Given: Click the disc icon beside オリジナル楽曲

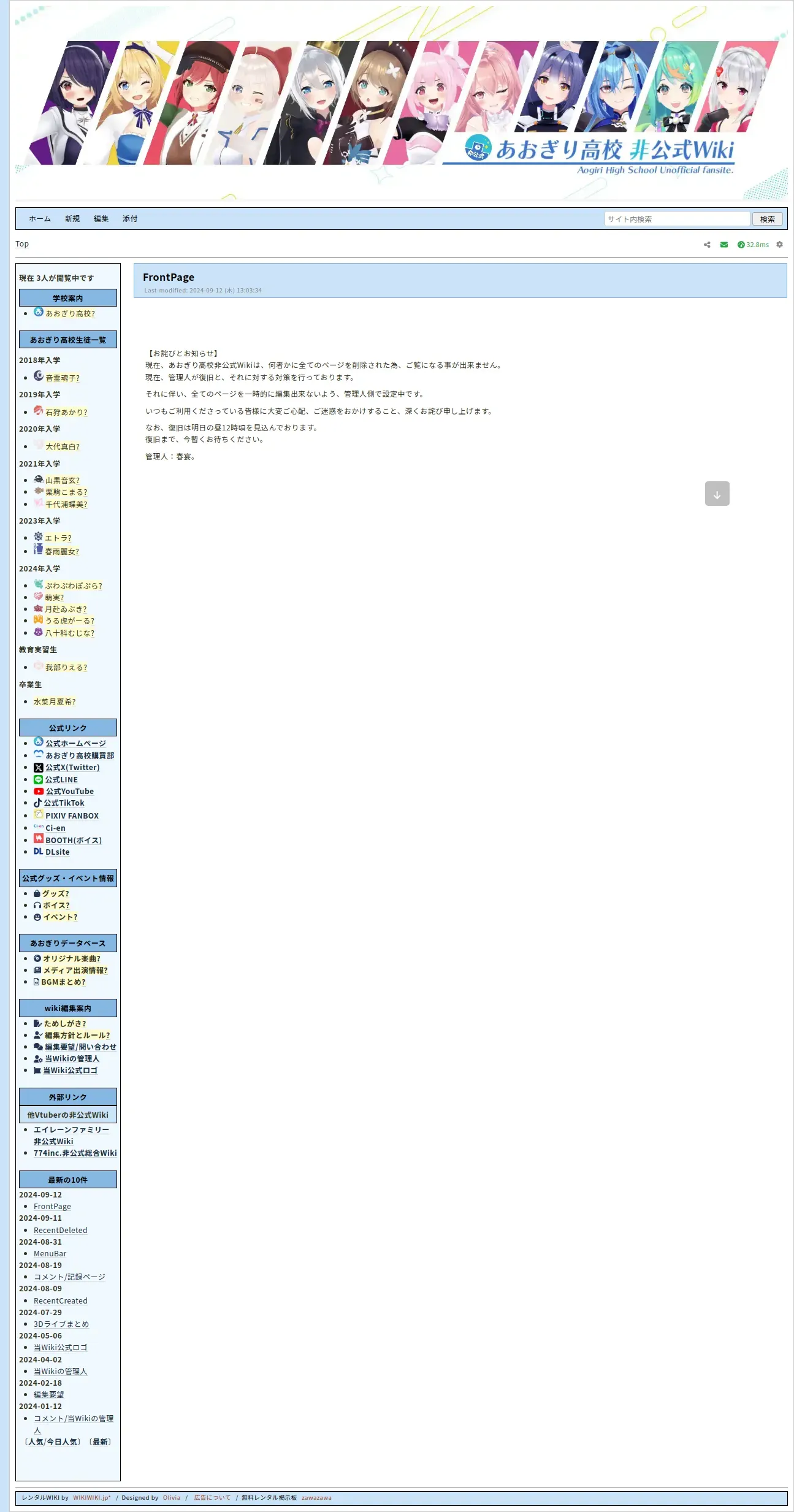Looking at the screenshot, I should (x=37, y=959).
